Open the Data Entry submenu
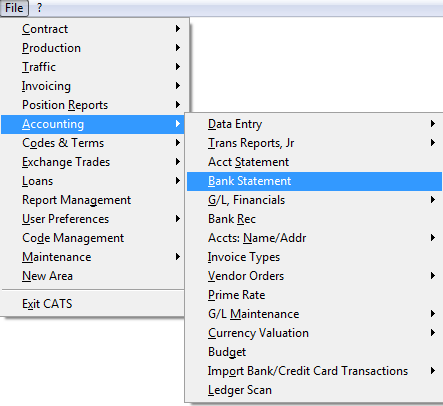This screenshot has height=406, width=443. pyautogui.click(x=314, y=124)
